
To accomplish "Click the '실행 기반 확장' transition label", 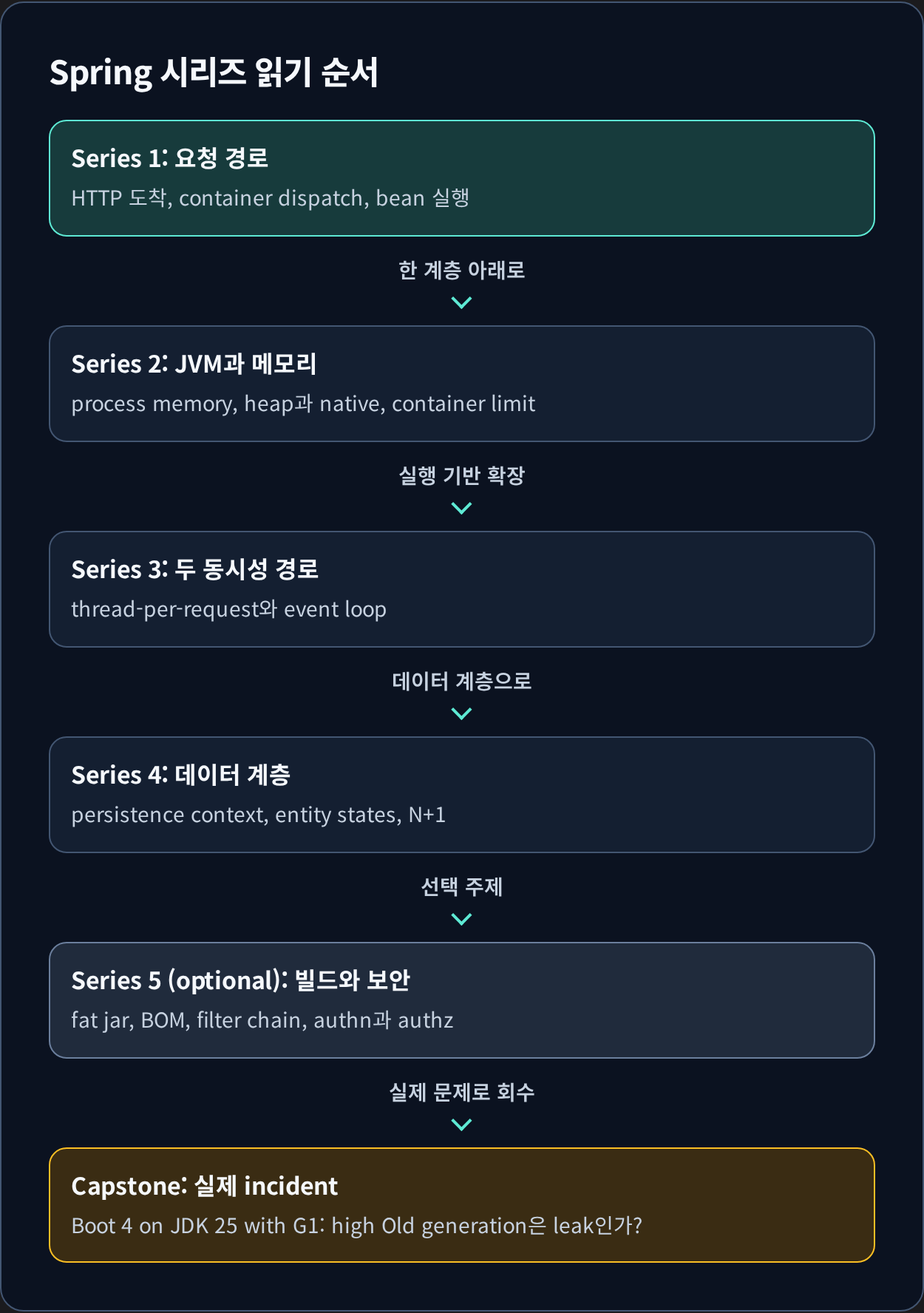I will click(462, 475).
